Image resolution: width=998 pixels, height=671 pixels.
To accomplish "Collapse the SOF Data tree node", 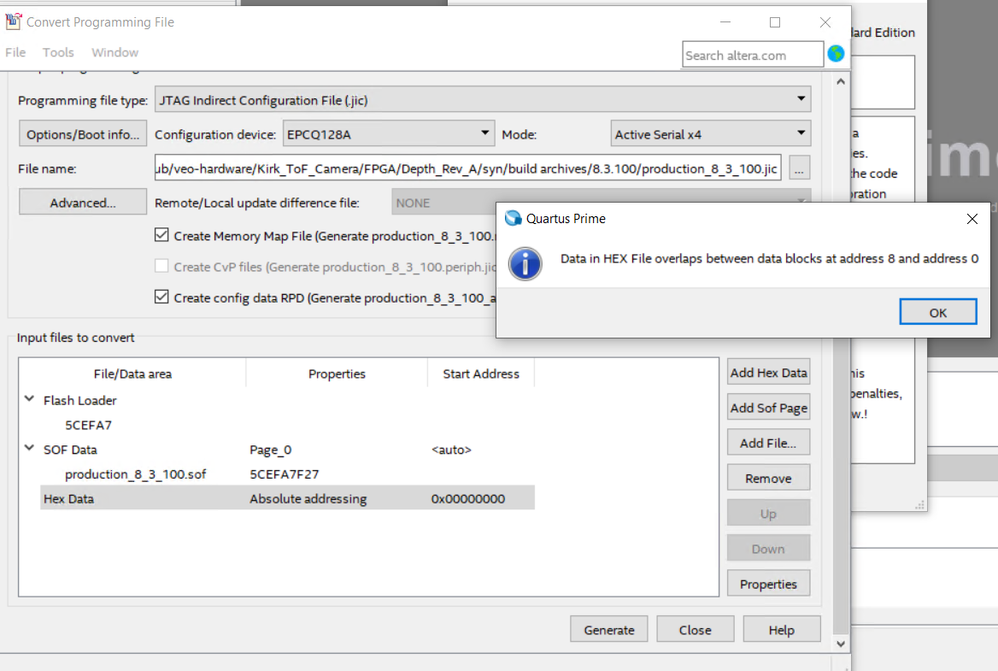I will tap(29, 448).
